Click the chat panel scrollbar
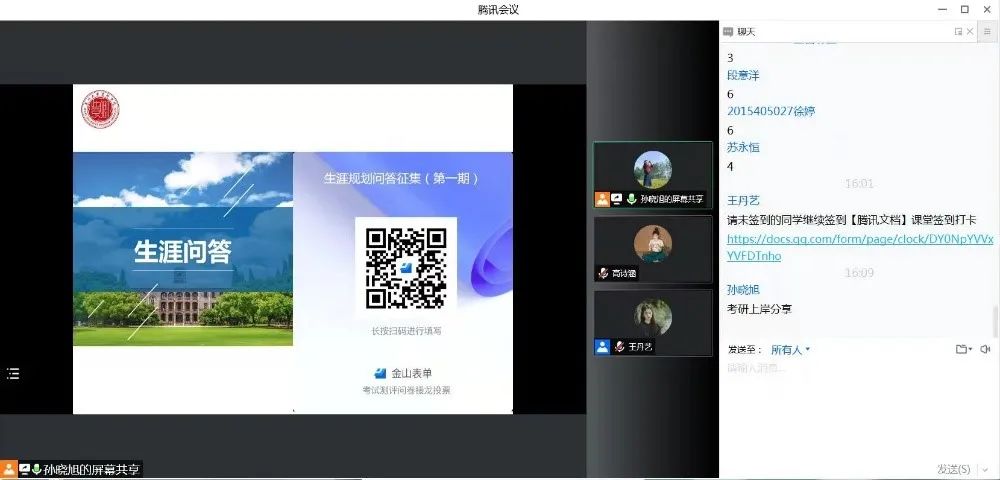The height and width of the screenshot is (480, 1000). [996, 322]
